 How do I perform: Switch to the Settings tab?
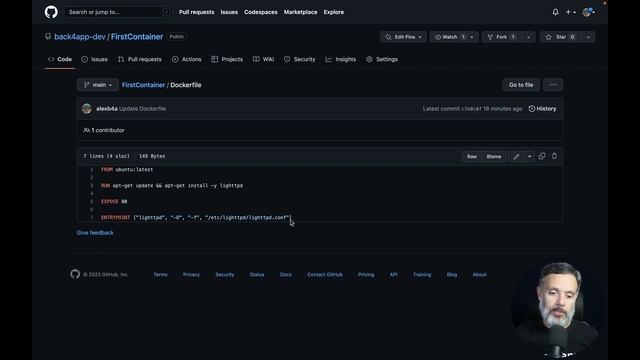pyautogui.click(x=382, y=59)
